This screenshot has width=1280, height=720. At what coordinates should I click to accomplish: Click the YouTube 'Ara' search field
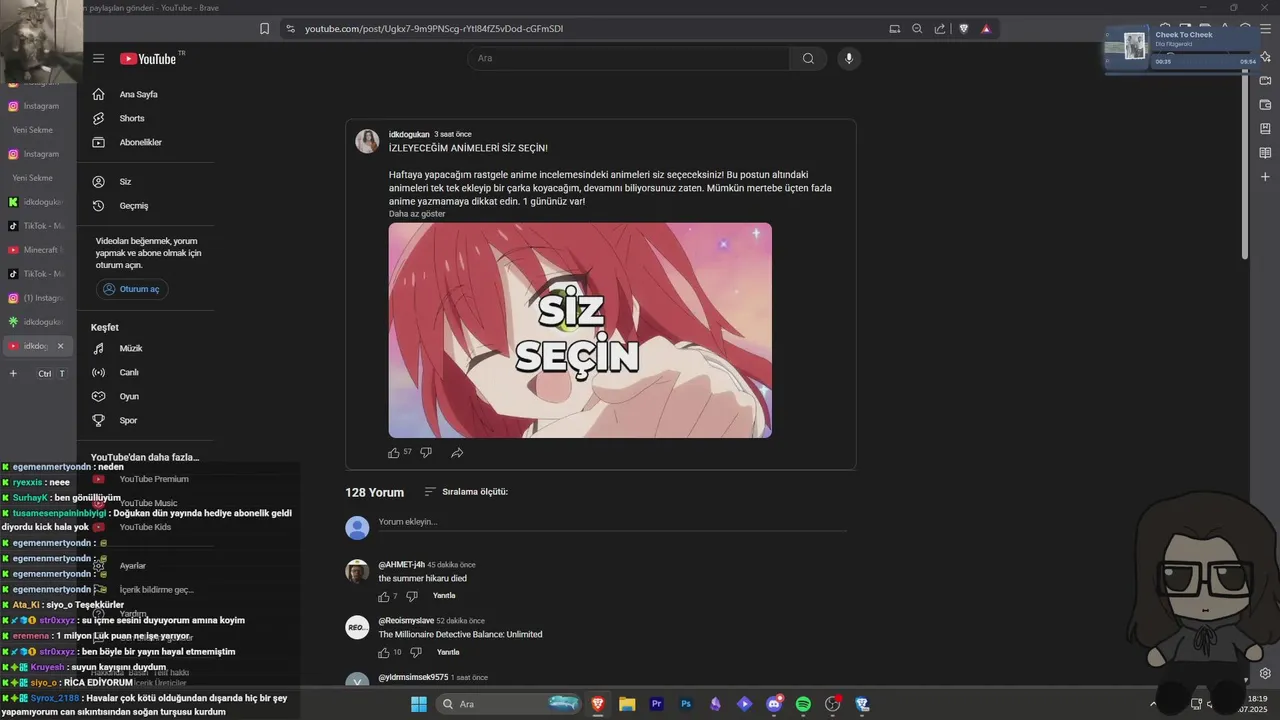[x=628, y=58]
